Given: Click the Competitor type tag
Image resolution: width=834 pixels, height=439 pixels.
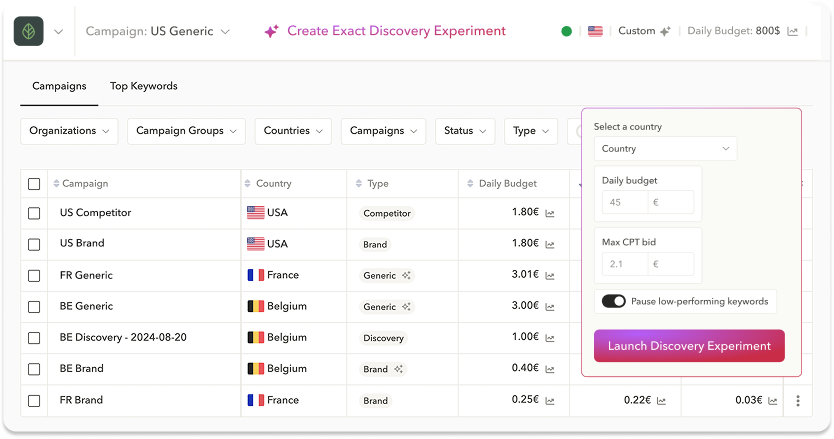Looking at the screenshot, I should click(x=387, y=213).
